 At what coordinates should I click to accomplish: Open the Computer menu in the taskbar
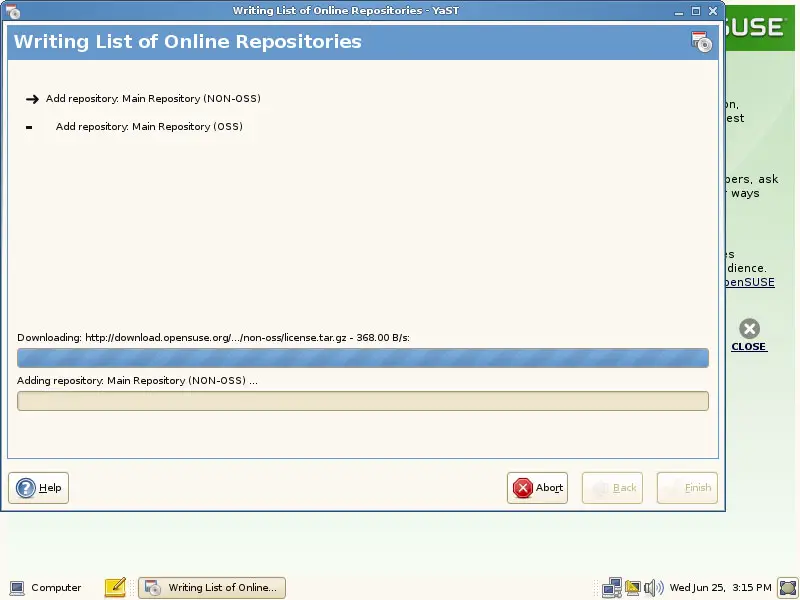coord(45,588)
